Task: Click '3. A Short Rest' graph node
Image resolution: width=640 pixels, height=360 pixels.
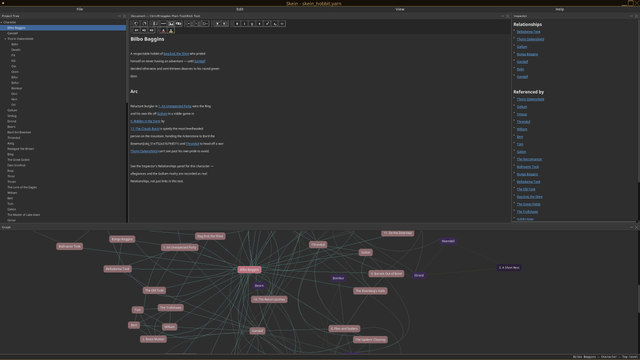Action: pos(509,268)
